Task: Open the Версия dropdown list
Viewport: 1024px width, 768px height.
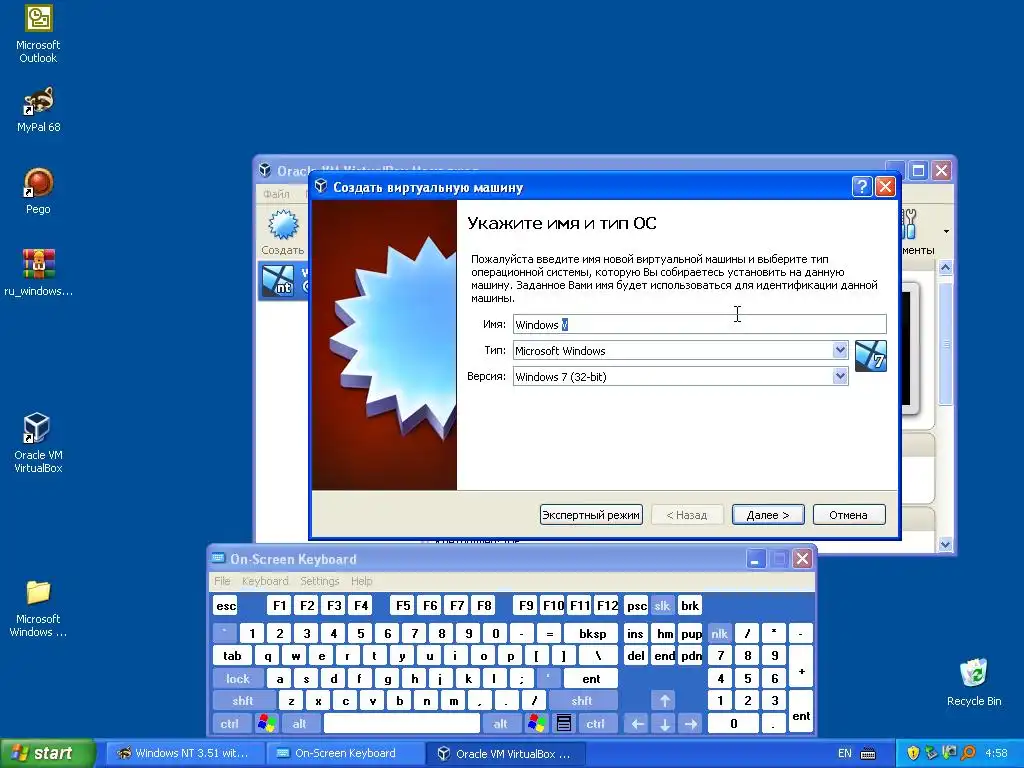Action: (x=840, y=376)
